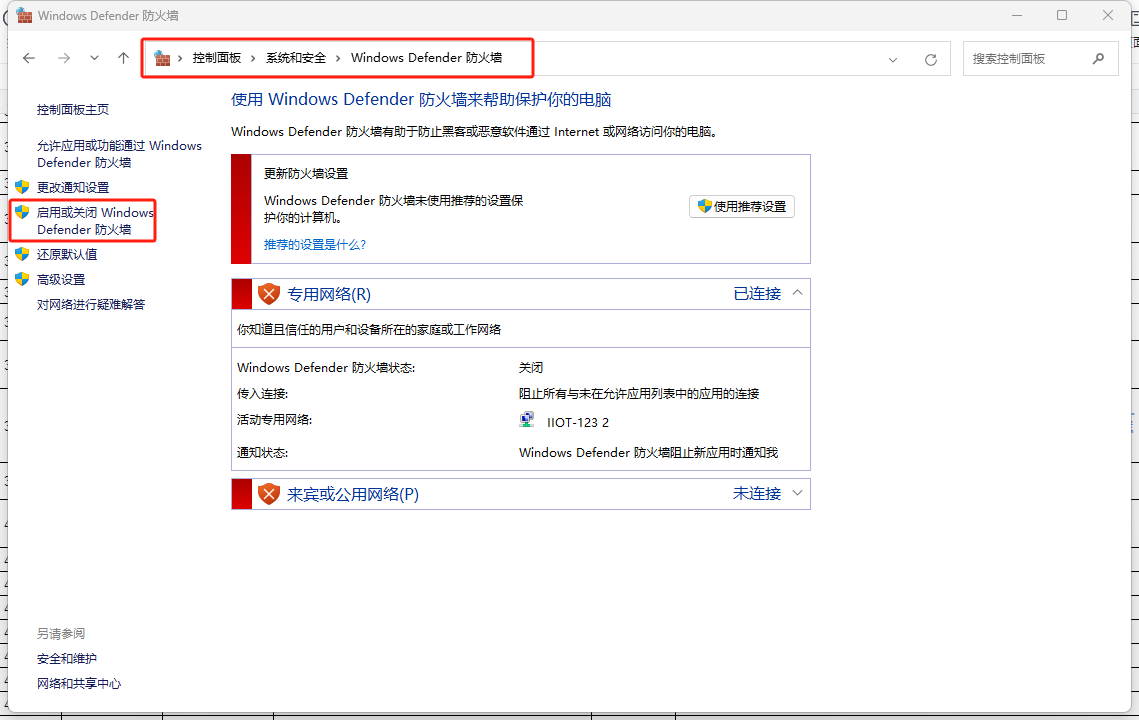
Task: Open 控制面板主页 link
Action: pos(73,109)
